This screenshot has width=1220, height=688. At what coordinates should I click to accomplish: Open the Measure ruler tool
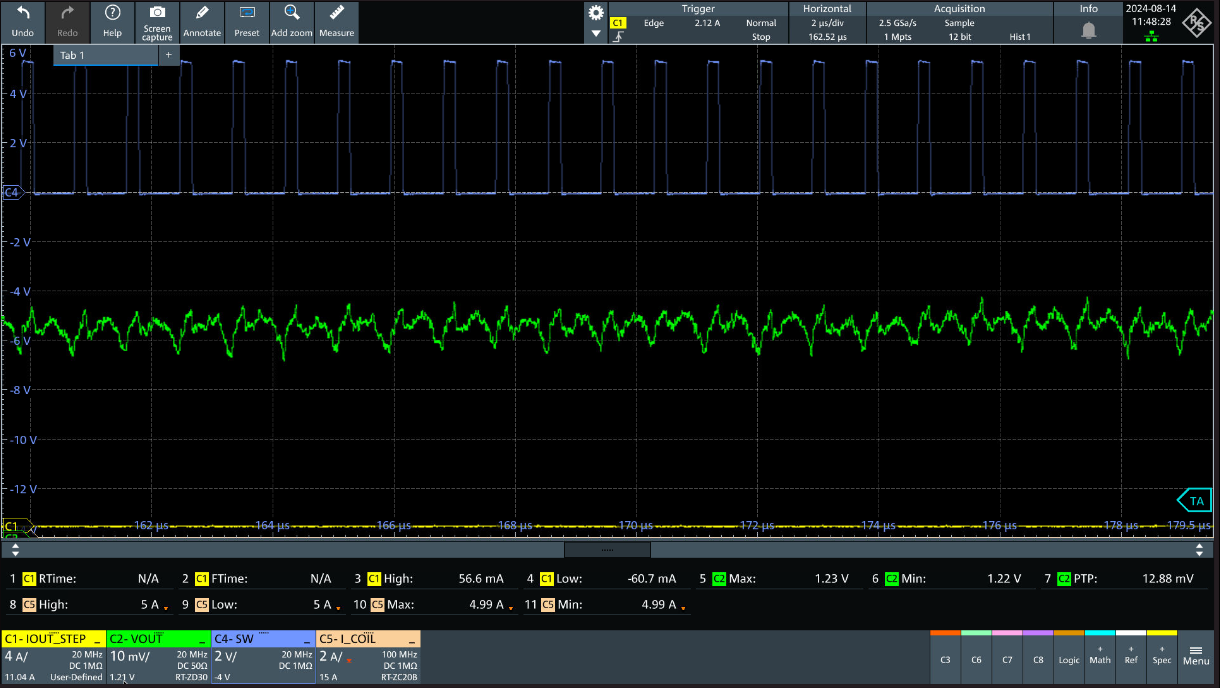click(337, 20)
